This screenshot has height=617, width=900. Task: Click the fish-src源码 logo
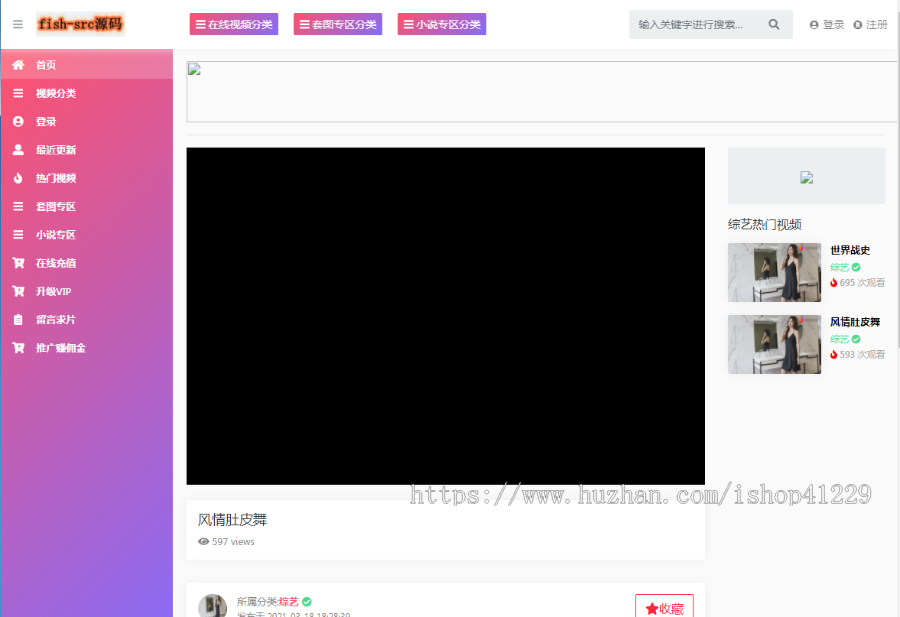tap(80, 24)
